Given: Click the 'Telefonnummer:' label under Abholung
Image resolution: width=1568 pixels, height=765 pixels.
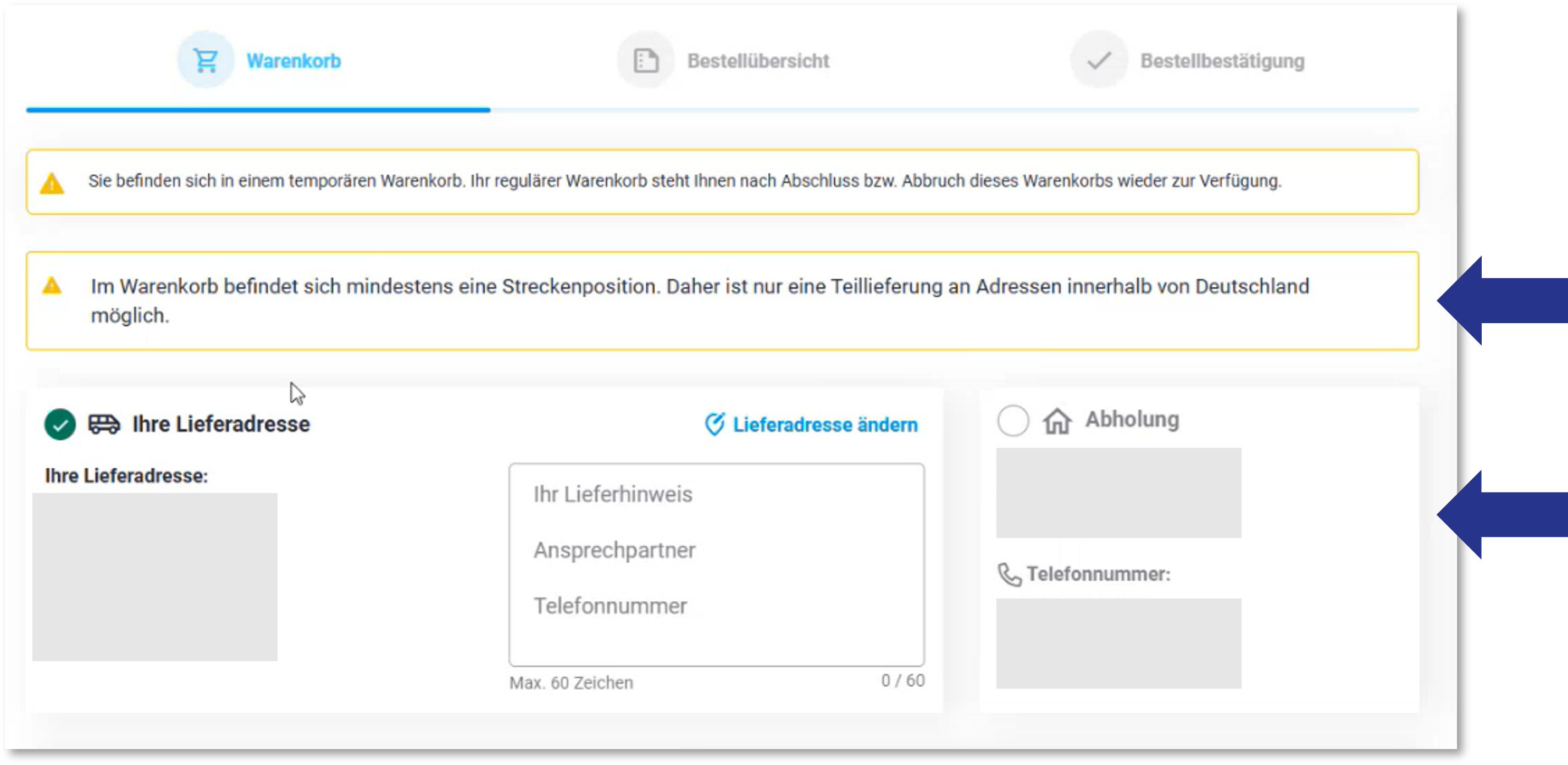Looking at the screenshot, I should coord(1099,574).
